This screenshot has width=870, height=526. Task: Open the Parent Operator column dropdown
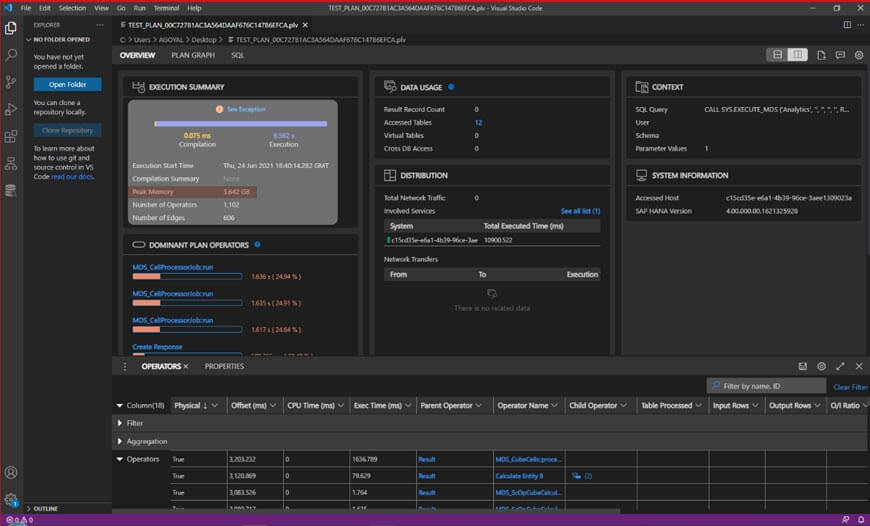click(479, 406)
